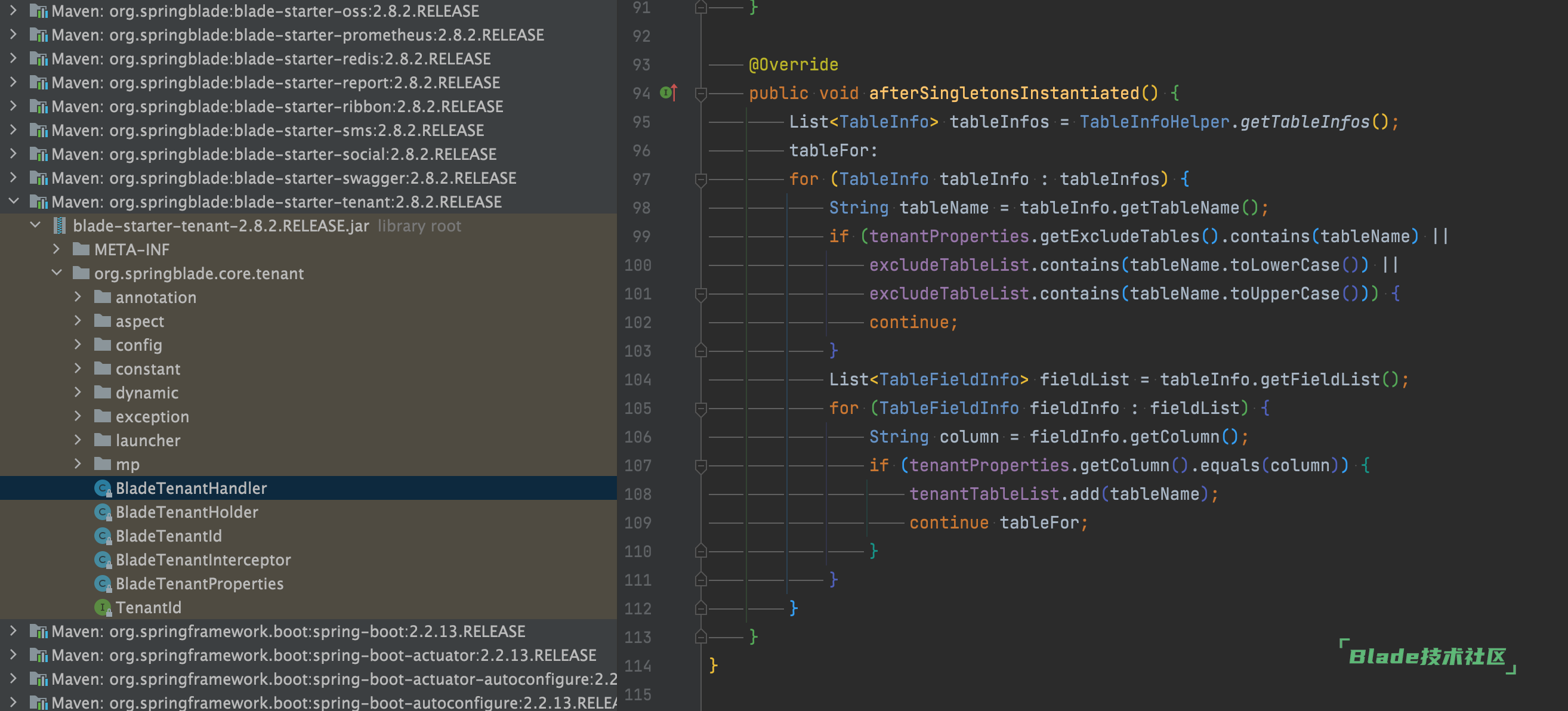Select the TenantId interface in the tree

pyautogui.click(x=308, y=607)
